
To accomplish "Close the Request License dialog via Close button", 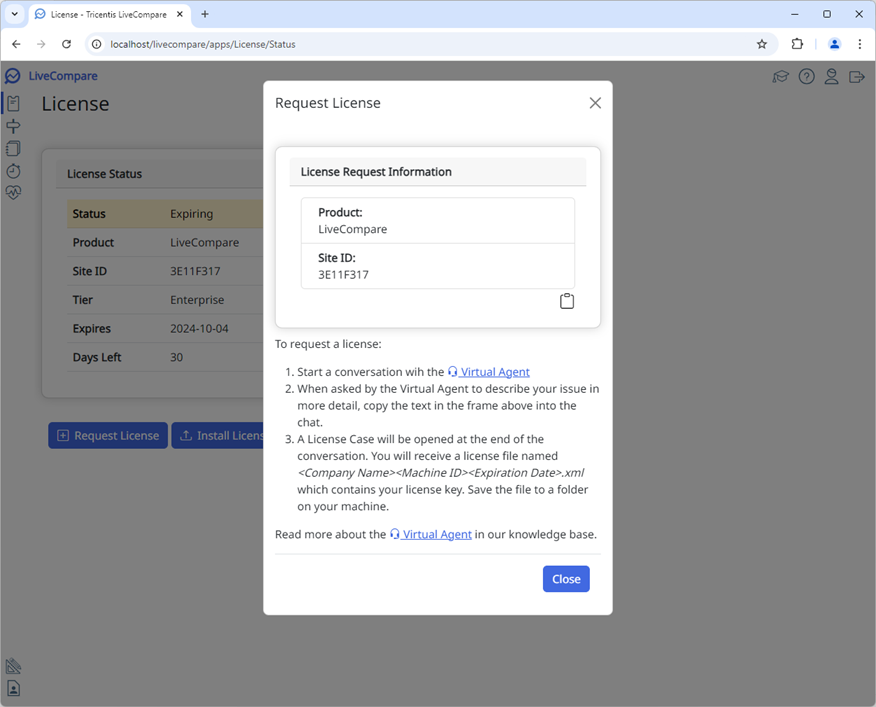I will (x=566, y=578).
